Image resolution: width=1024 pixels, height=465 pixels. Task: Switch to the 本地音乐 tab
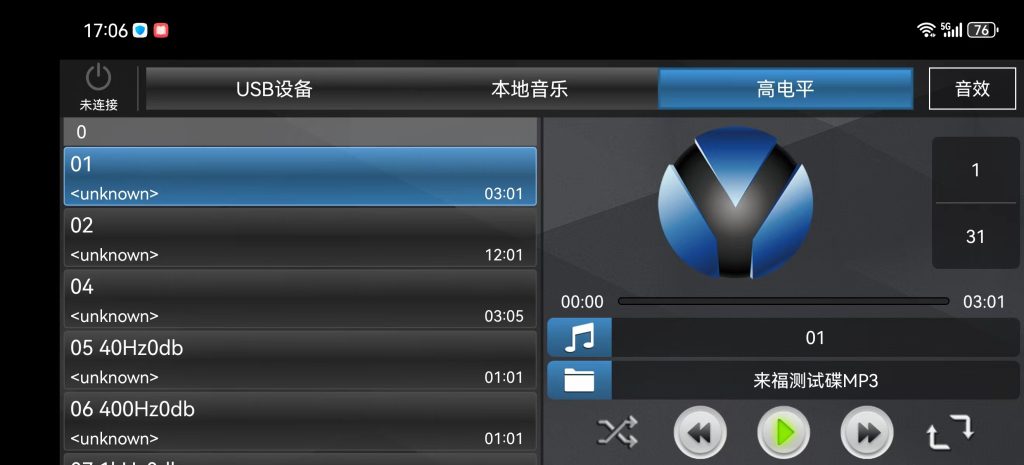(530, 89)
